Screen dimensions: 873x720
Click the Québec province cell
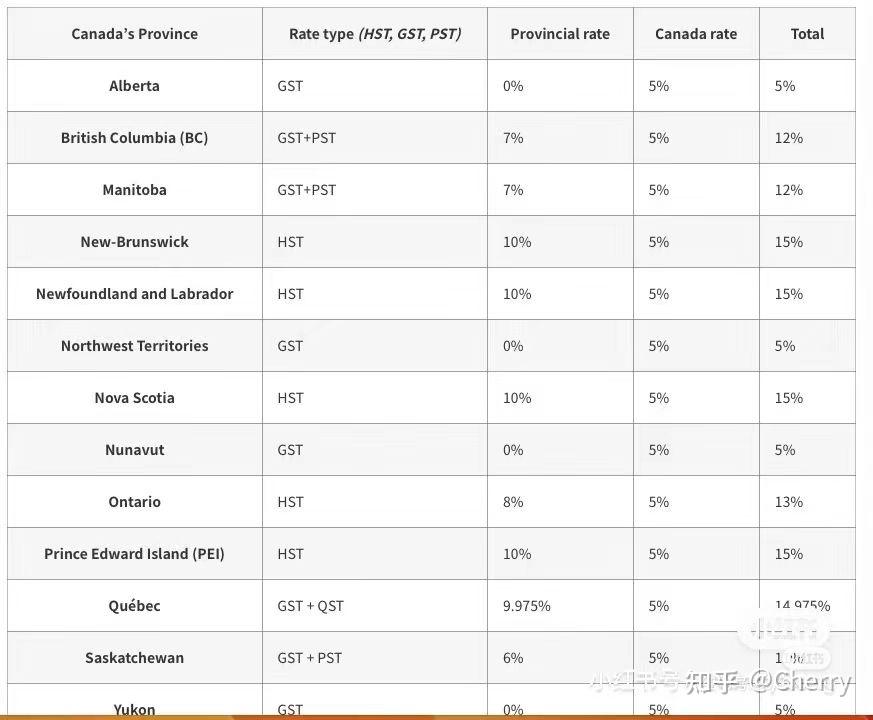(134, 606)
